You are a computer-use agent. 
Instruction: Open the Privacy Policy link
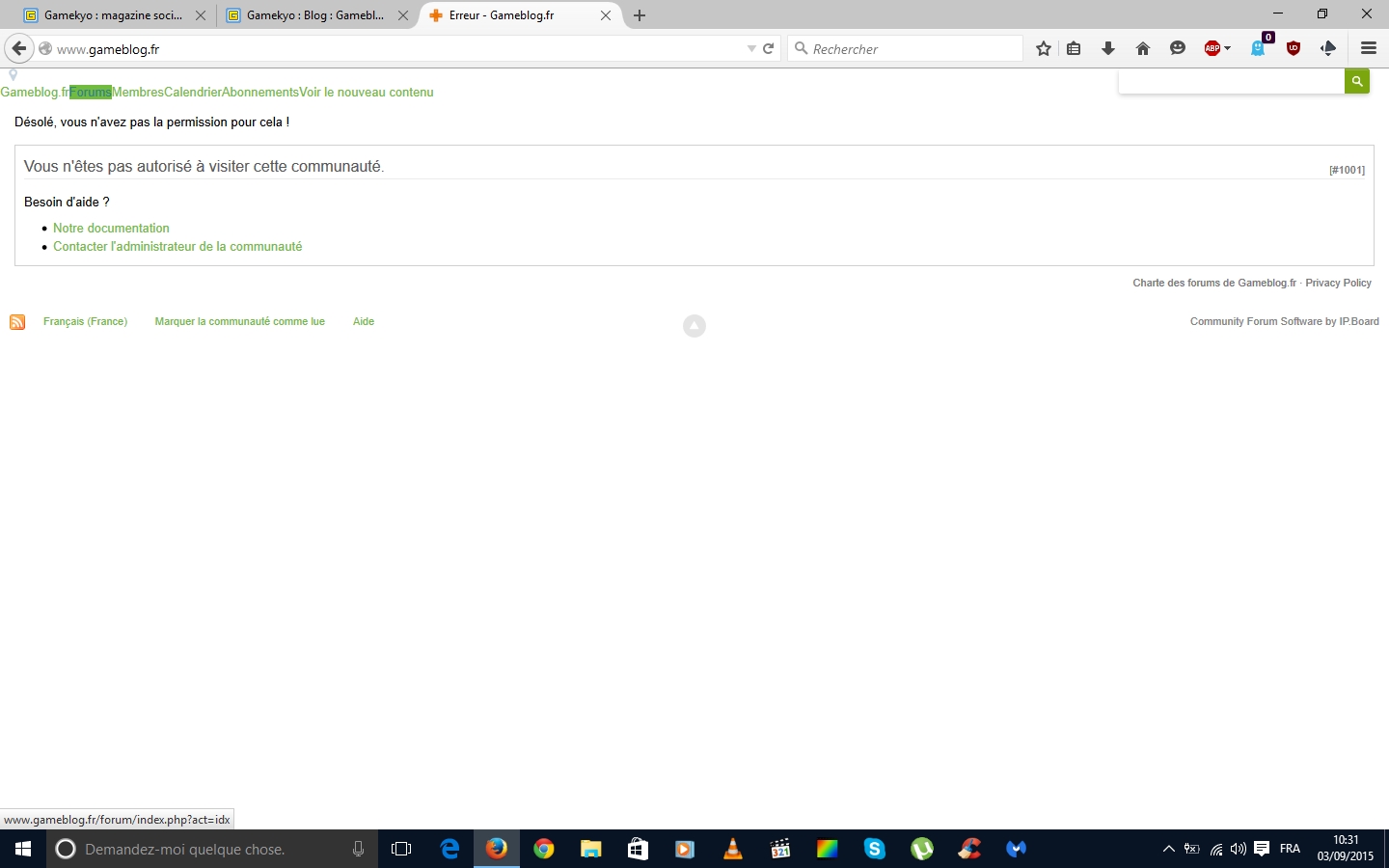[x=1338, y=284]
